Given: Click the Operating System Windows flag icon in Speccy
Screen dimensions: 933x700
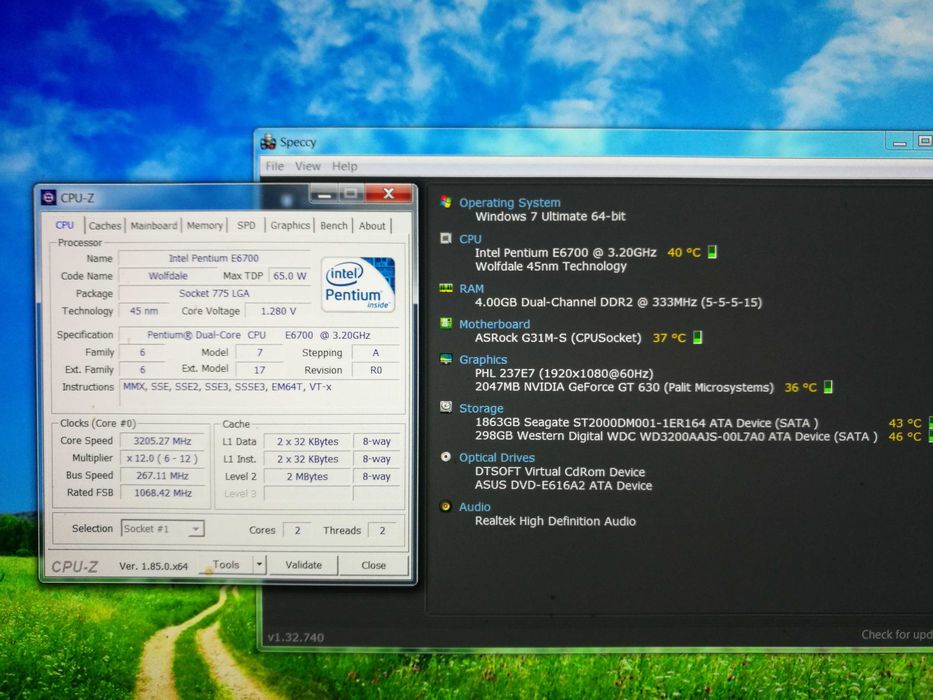Looking at the screenshot, I should point(446,202).
